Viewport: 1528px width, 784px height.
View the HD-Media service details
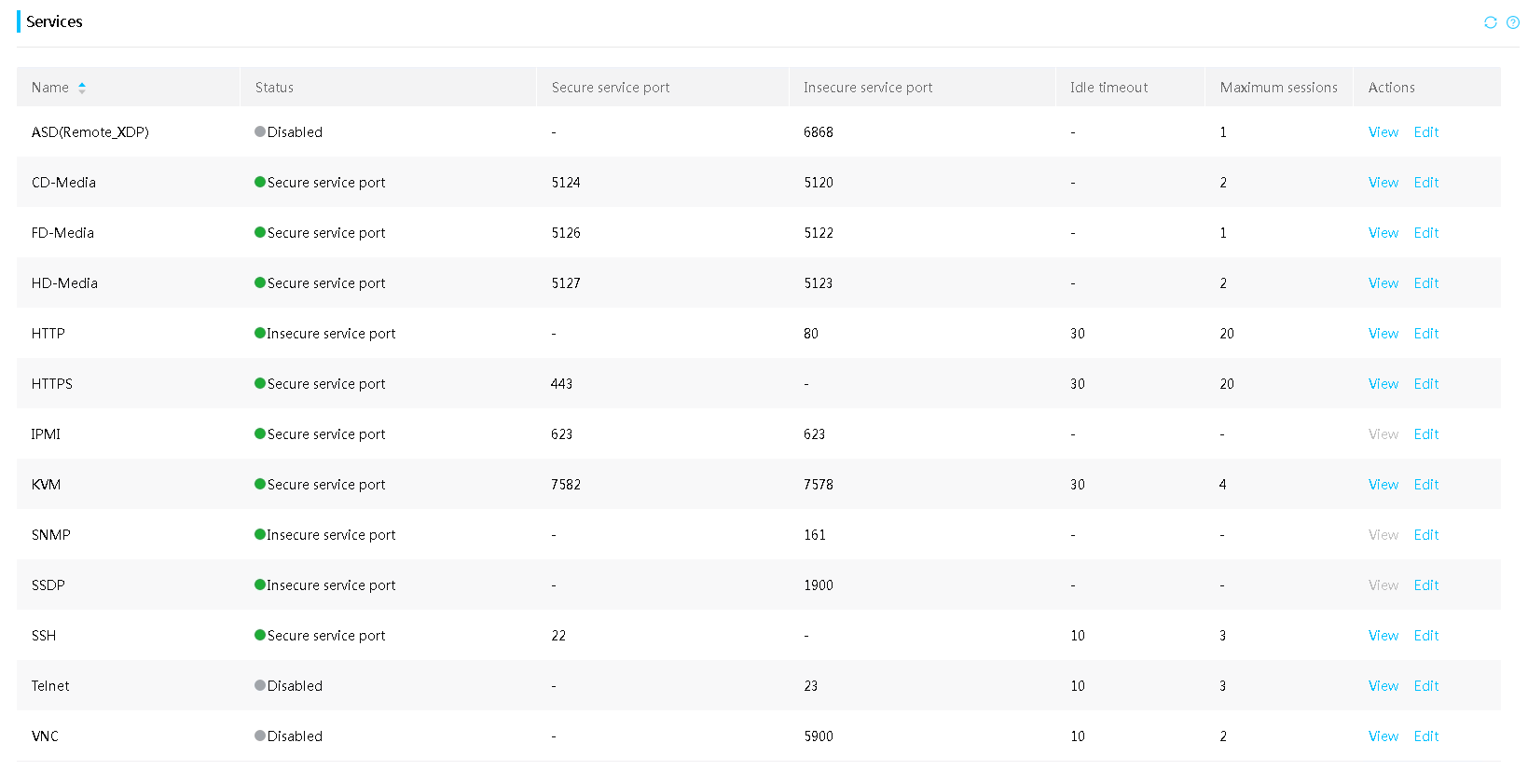[x=1383, y=283]
